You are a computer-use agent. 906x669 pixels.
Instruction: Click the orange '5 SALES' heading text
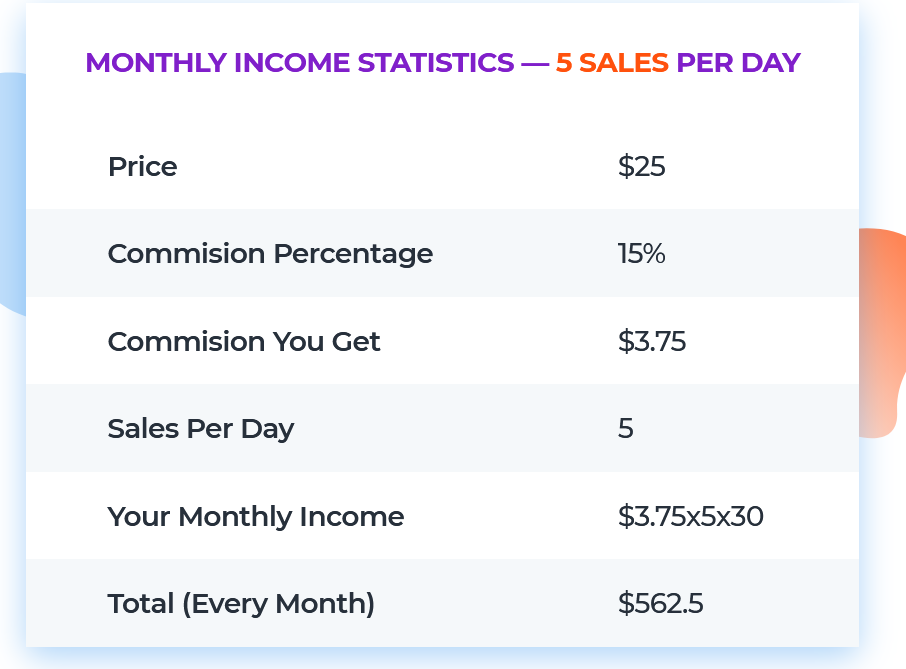[x=612, y=63]
